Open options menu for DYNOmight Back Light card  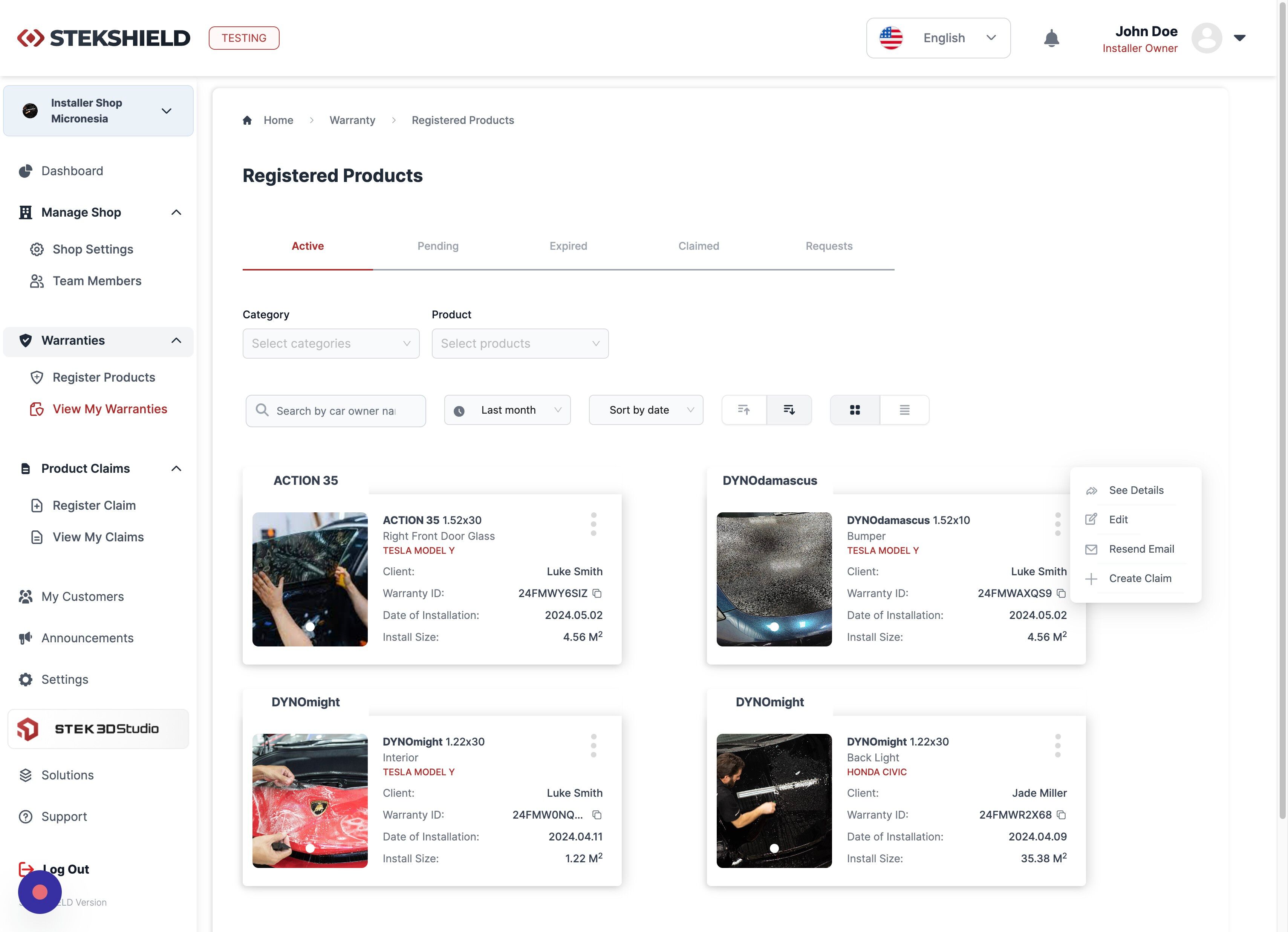[x=1057, y=745]
